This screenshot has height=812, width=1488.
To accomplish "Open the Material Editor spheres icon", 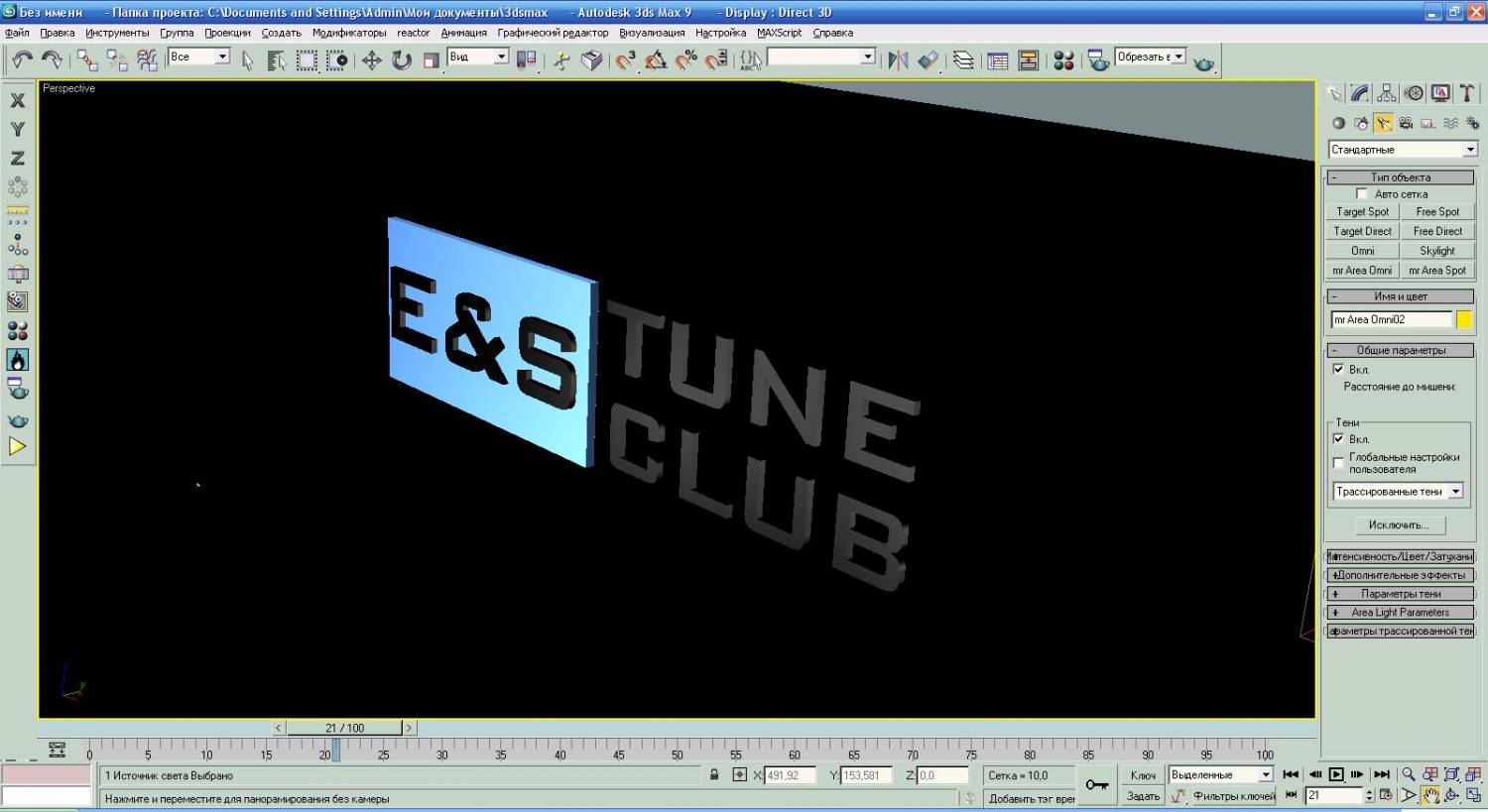I will pyautogui.click(x=1063, y=60).
